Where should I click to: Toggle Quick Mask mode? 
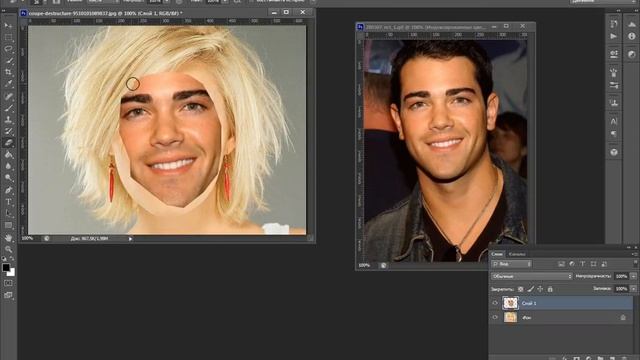coord(8,283)
